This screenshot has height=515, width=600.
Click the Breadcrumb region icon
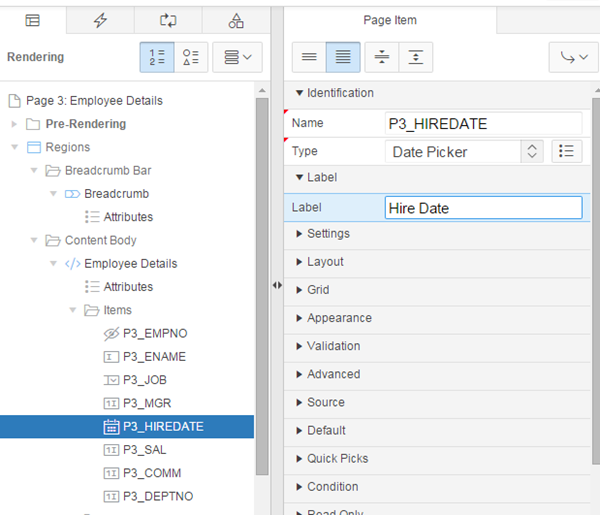click(72, 194)
